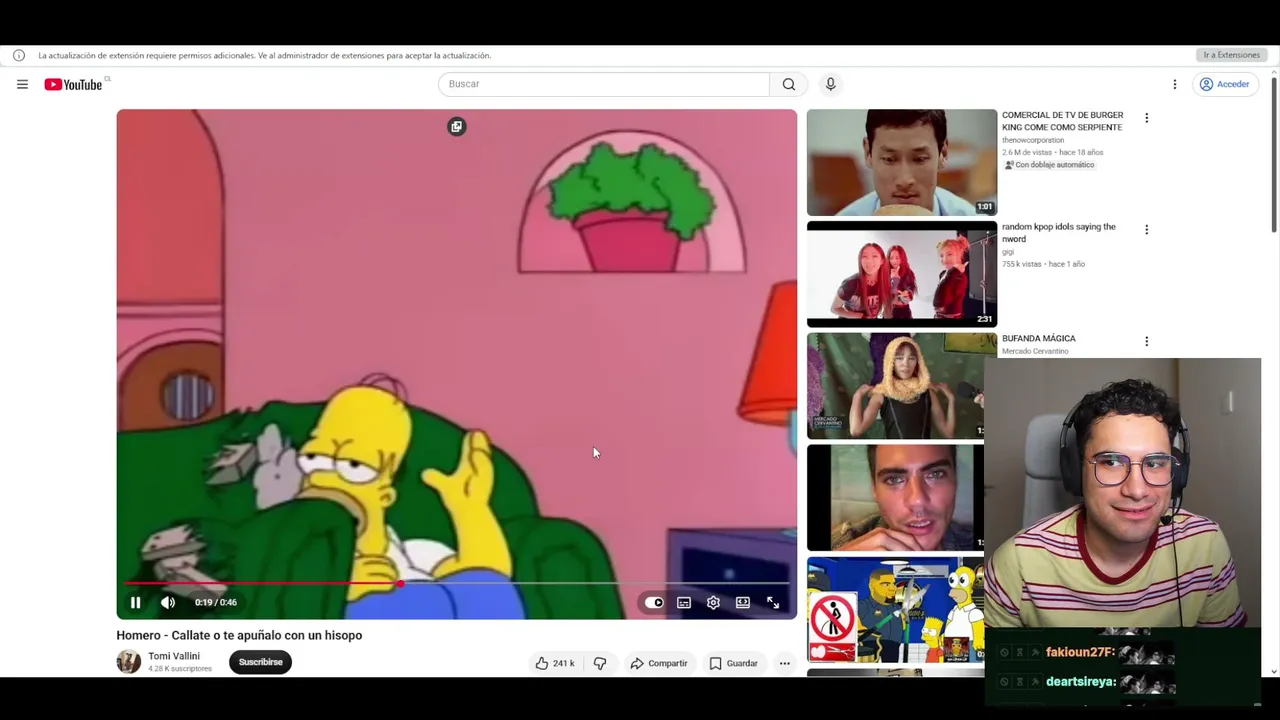Click the video title 'Homero - Callate o te apuñalo'
The image size is (1280, 720).
(239, 635)
